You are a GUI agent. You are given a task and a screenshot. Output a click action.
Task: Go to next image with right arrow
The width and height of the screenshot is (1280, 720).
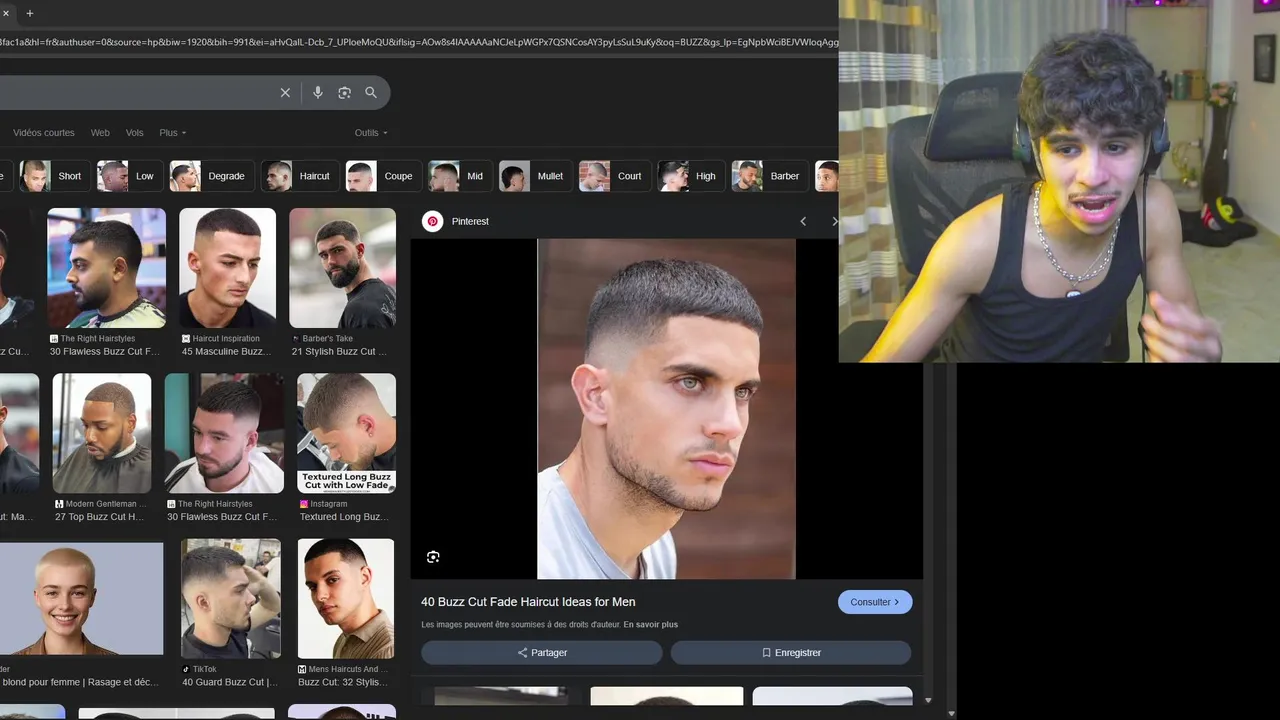[x=834, y=221]
